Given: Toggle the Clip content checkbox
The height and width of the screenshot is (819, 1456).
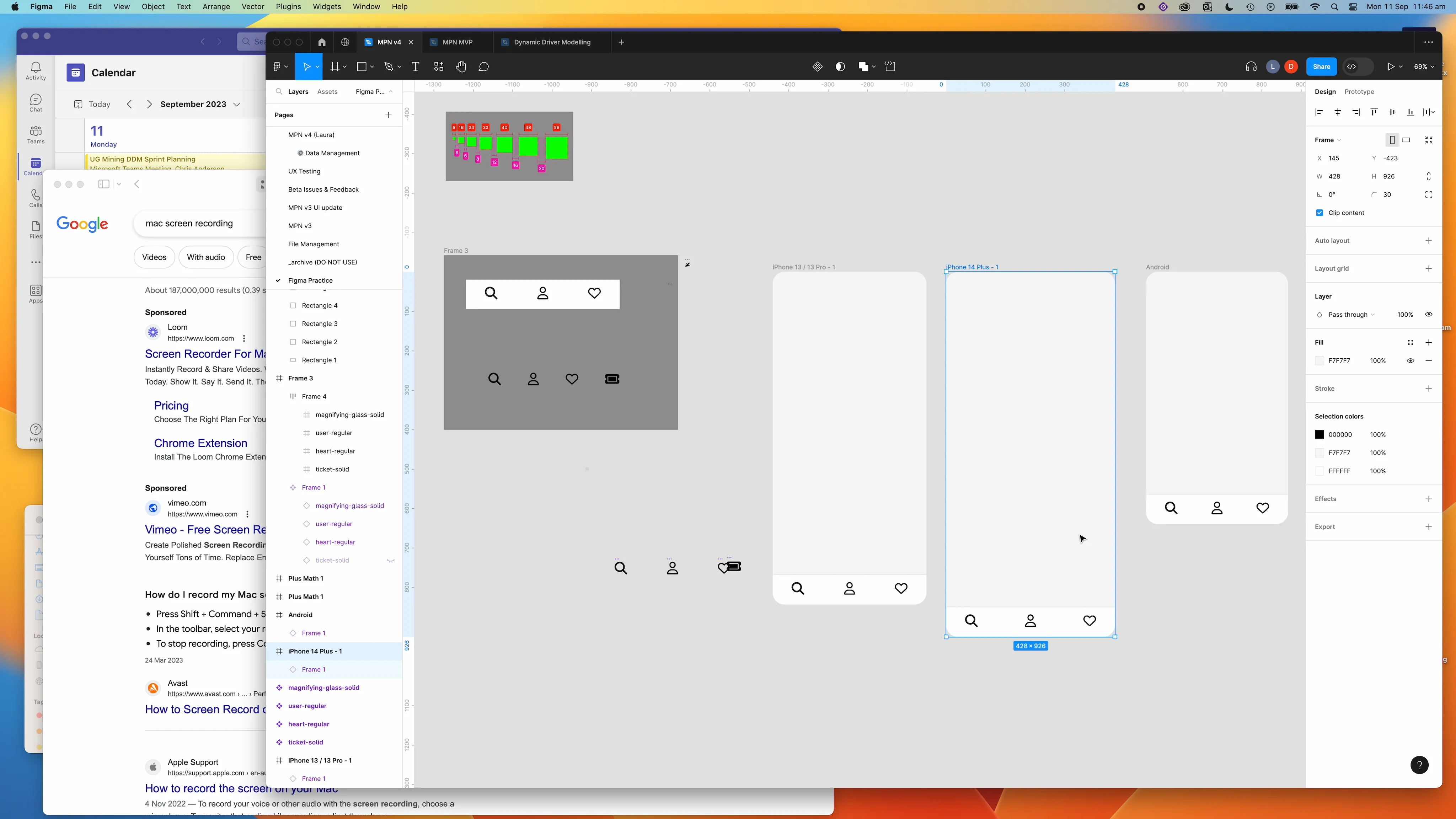Looking at the screenshot, I should click(x=1319, y=213).
